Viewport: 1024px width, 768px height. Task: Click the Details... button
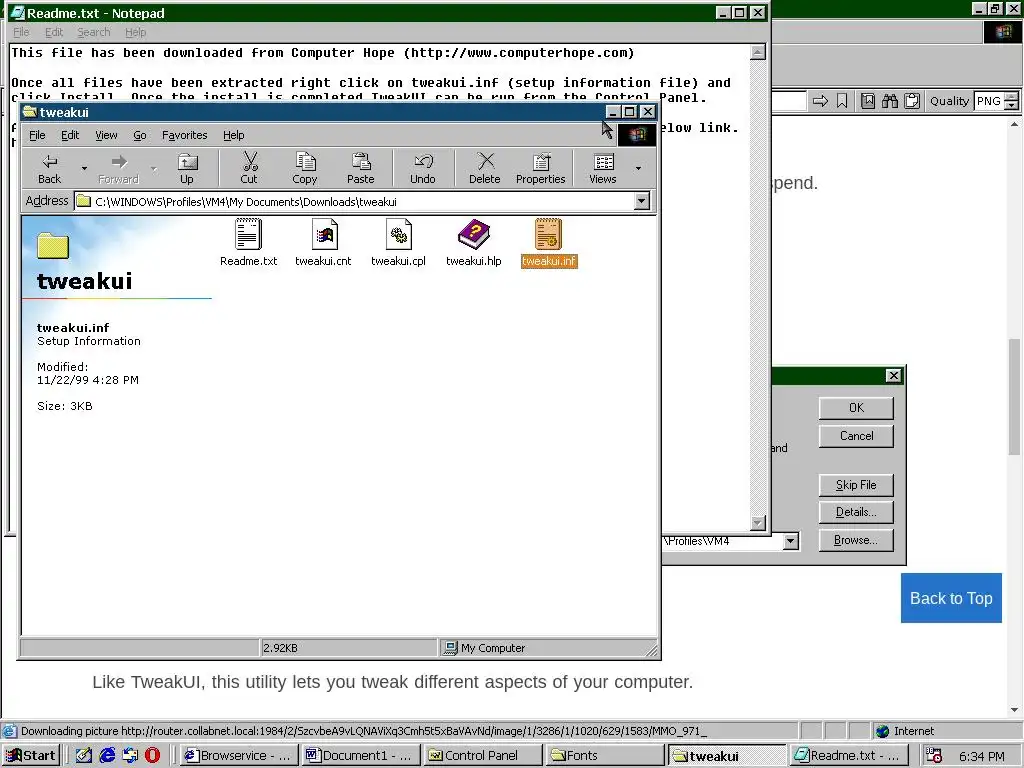[x=856, y=513]
